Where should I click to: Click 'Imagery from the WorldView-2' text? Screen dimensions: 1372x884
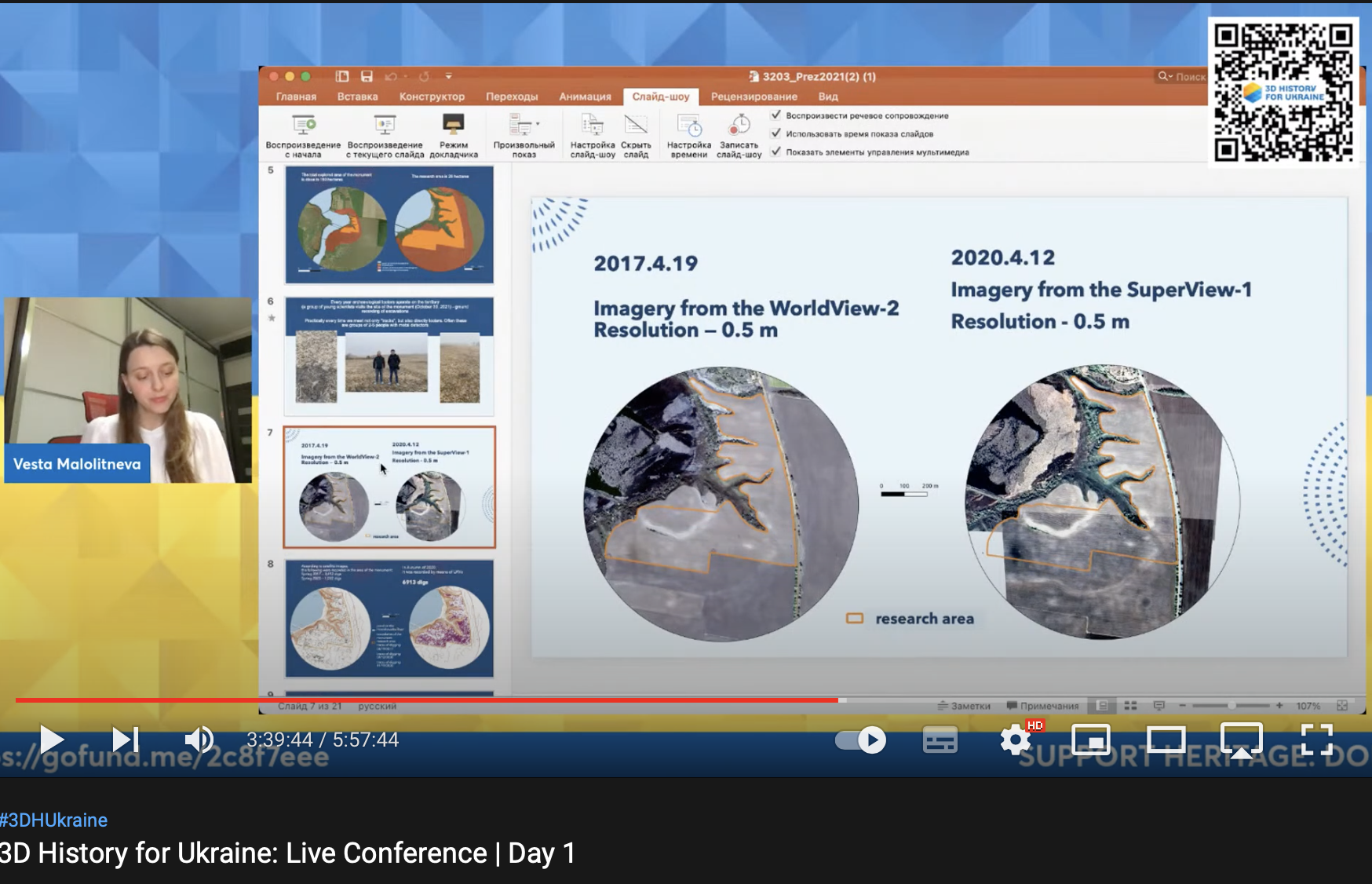[x=746, y=308]
